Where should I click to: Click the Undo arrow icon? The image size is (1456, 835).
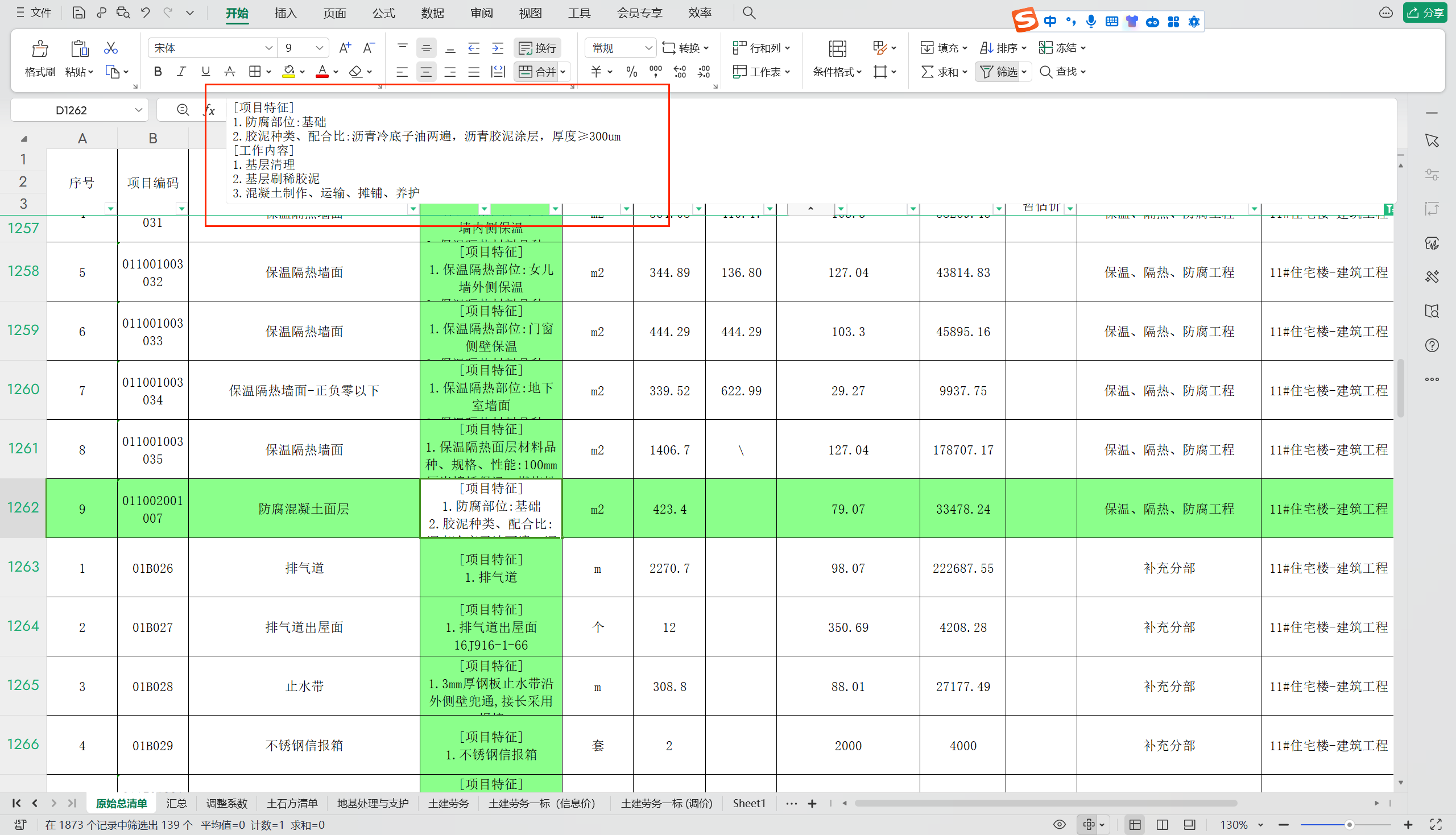click(x=145, y=13)
